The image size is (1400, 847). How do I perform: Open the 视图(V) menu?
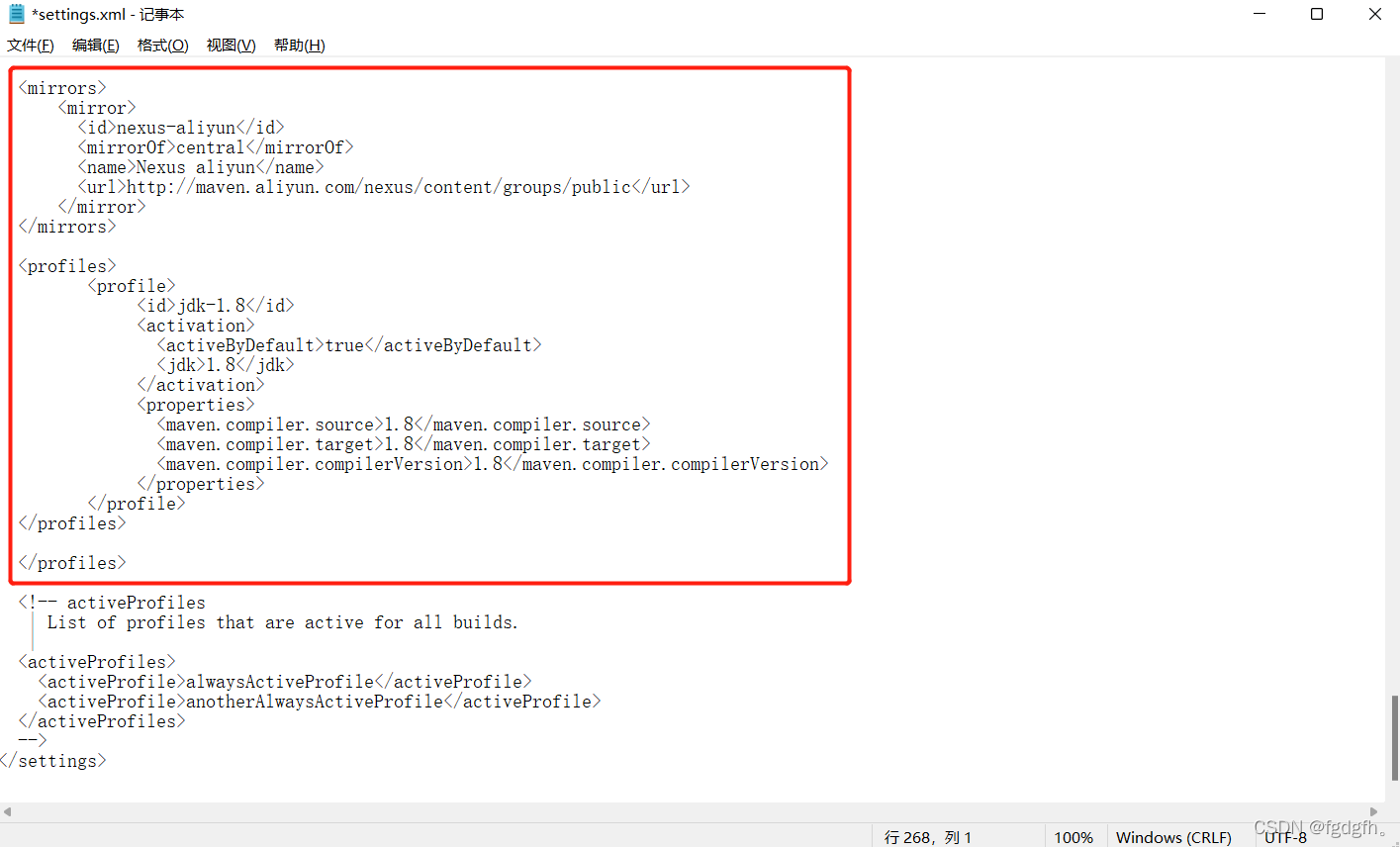pyautogui.click(x=230, y=45)
